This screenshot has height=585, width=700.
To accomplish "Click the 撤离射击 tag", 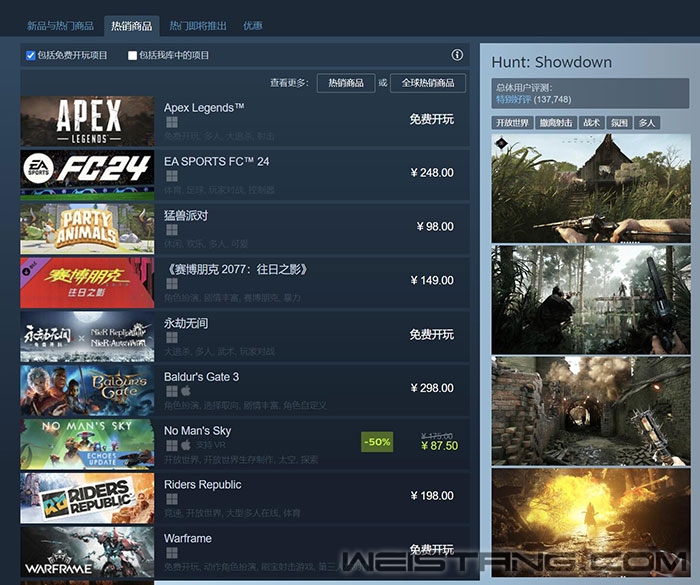I will 556,123.
